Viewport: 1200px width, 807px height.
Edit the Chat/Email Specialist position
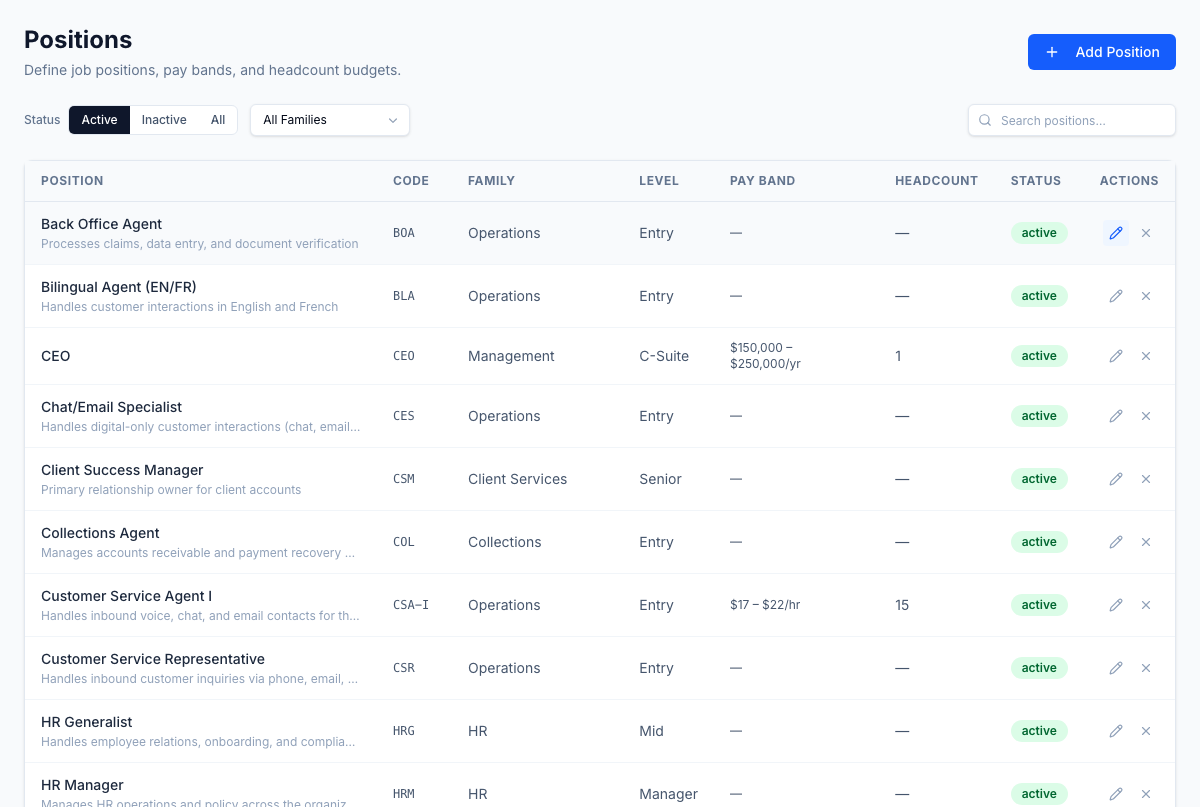tap(1116, 416)
